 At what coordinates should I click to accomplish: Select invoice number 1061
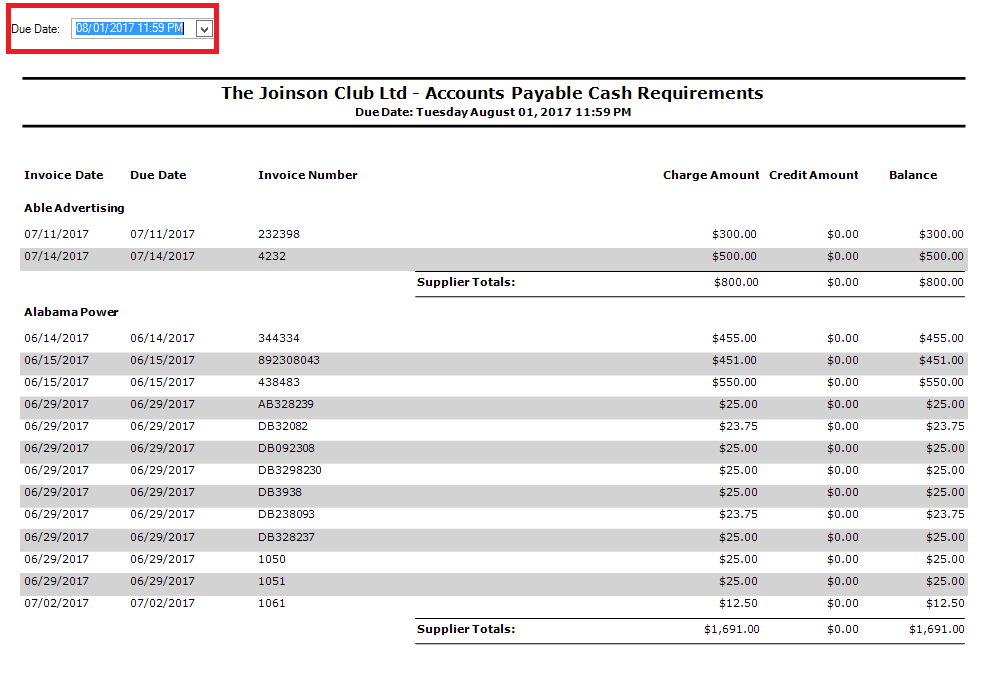pyautogui.click(x=272, y=603)
